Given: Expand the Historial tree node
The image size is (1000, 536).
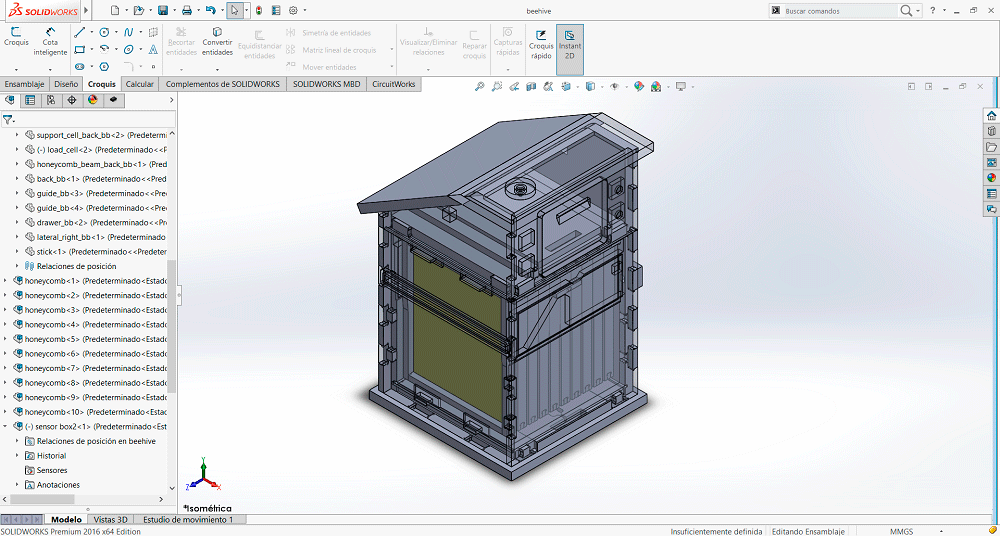Looking at the screenshot, I should (17, 456).
